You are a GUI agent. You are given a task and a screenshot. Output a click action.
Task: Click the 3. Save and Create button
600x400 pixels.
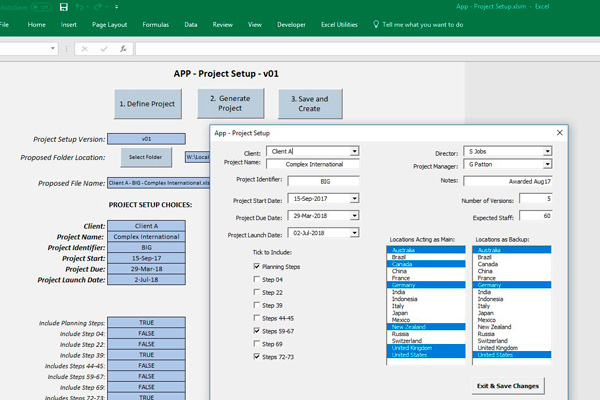tap(310, 104)
